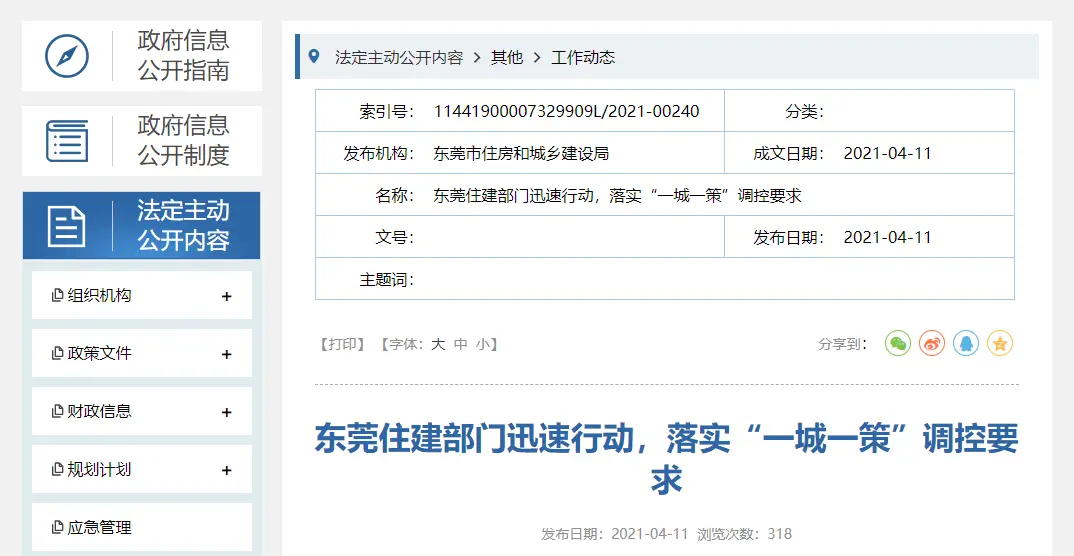Open 政府信息公开制度 sidebar section
1074x556 pixels.
(x=142, y=140)
